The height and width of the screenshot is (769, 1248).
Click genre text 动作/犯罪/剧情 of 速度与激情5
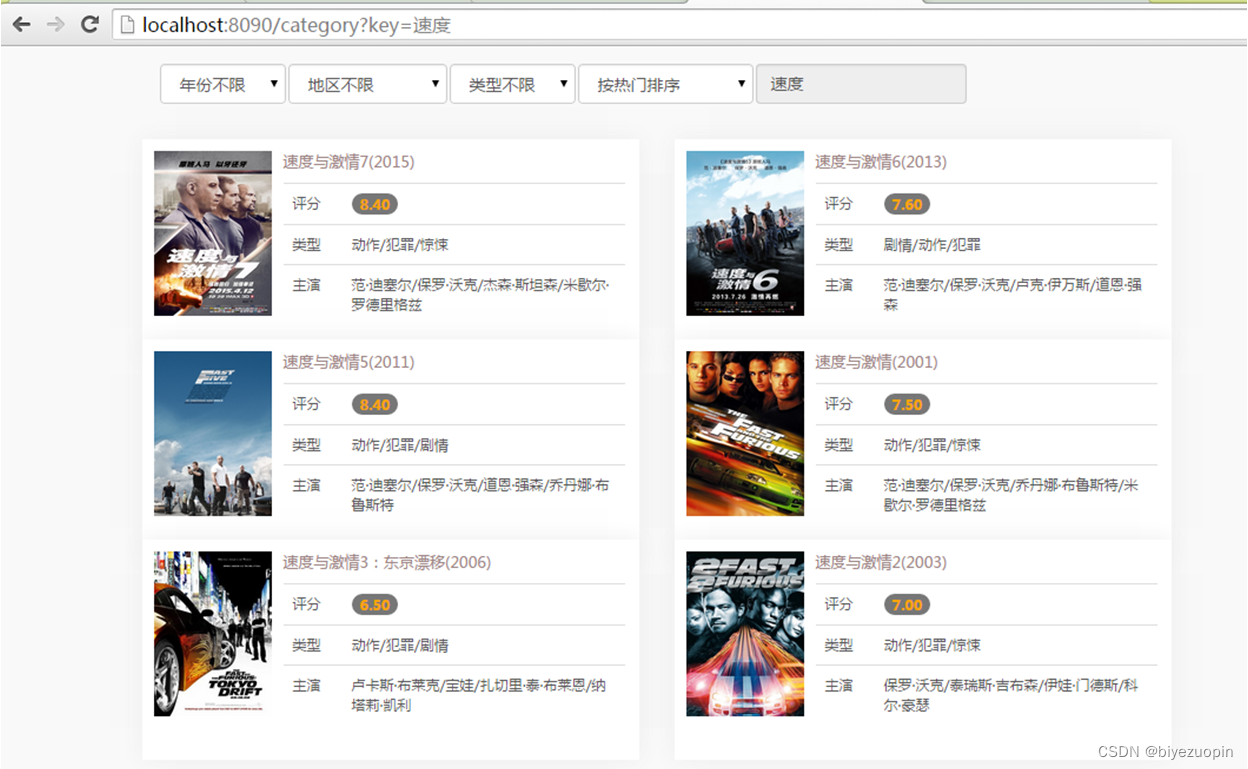pyautogui.click(x=400, y=445)
